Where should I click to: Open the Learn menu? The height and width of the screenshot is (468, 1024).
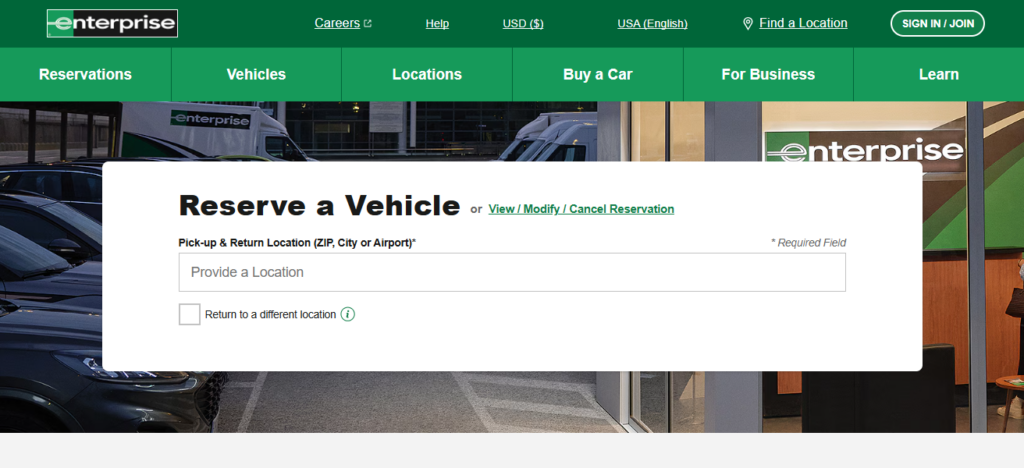[x=938, y=74]
